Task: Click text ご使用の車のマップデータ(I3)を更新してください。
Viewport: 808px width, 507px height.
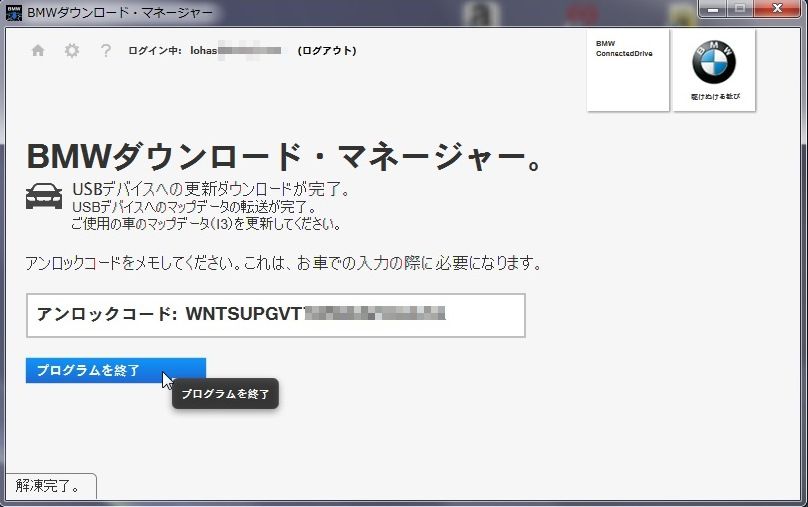Action: (206, 224)
